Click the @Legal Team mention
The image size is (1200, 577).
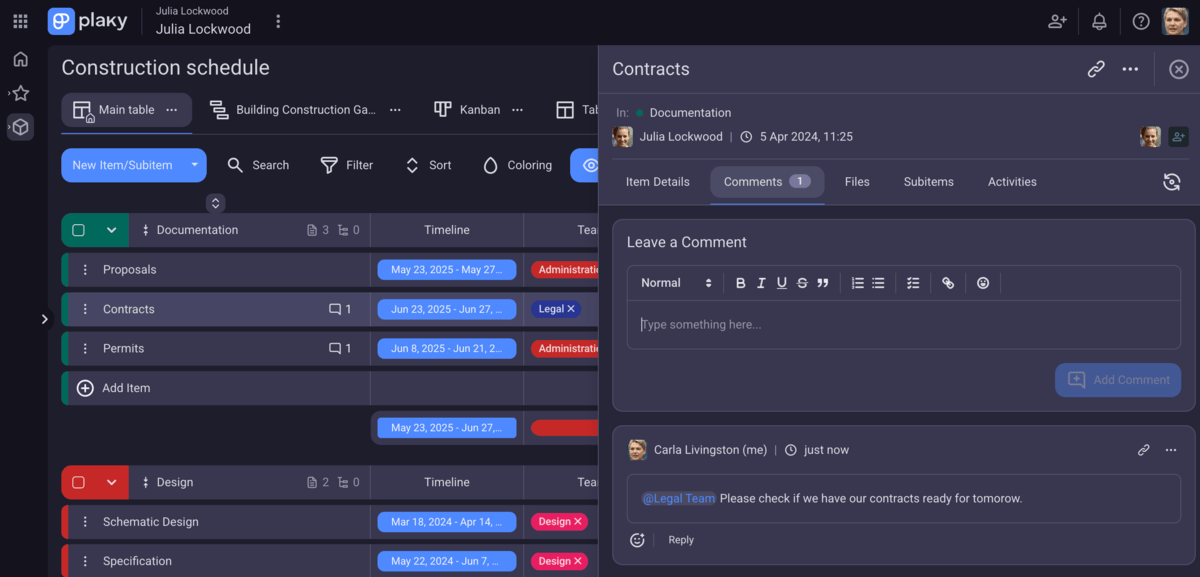point(678,498)
